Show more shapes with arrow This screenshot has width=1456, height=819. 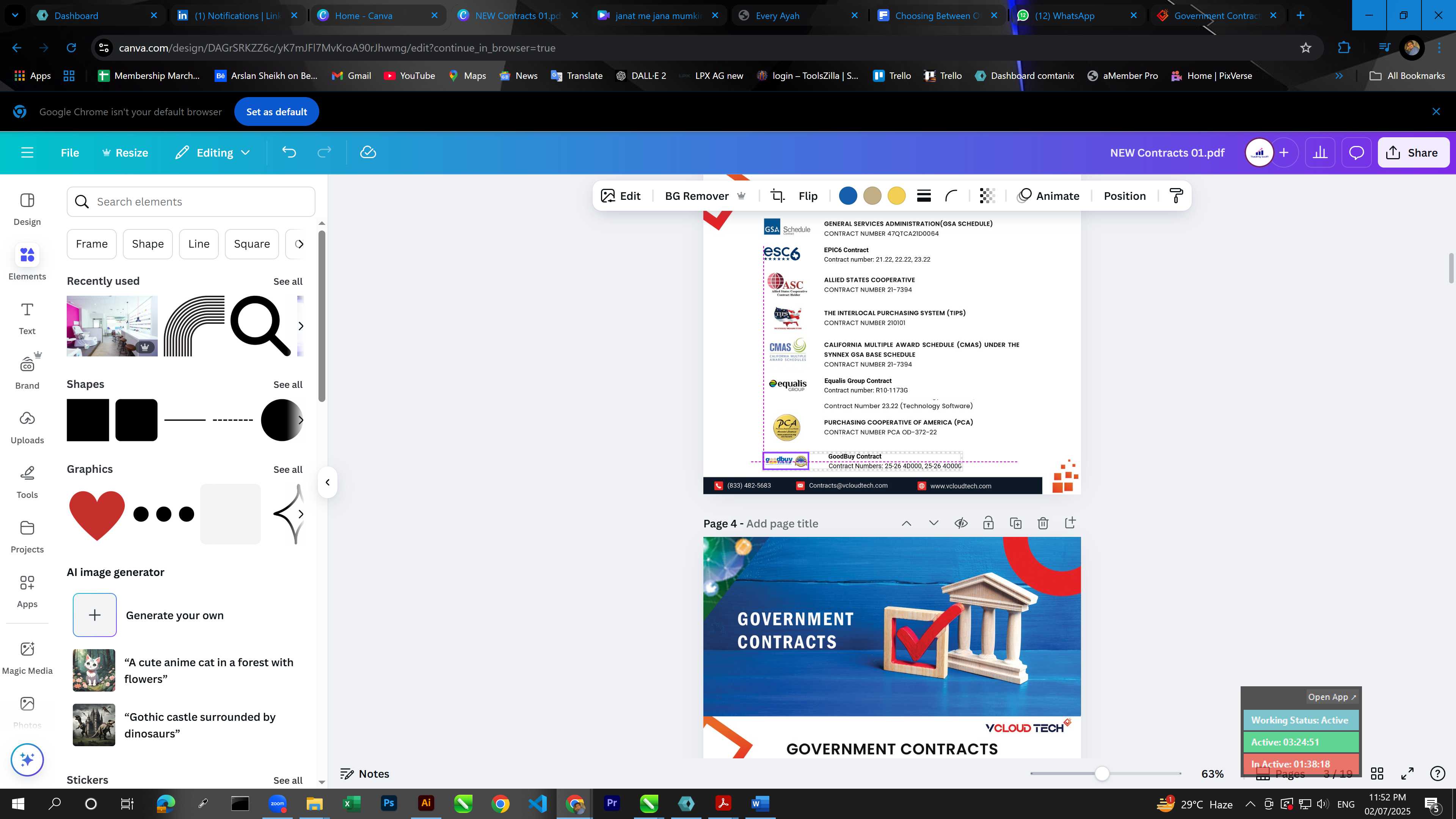tap(300, 420)
